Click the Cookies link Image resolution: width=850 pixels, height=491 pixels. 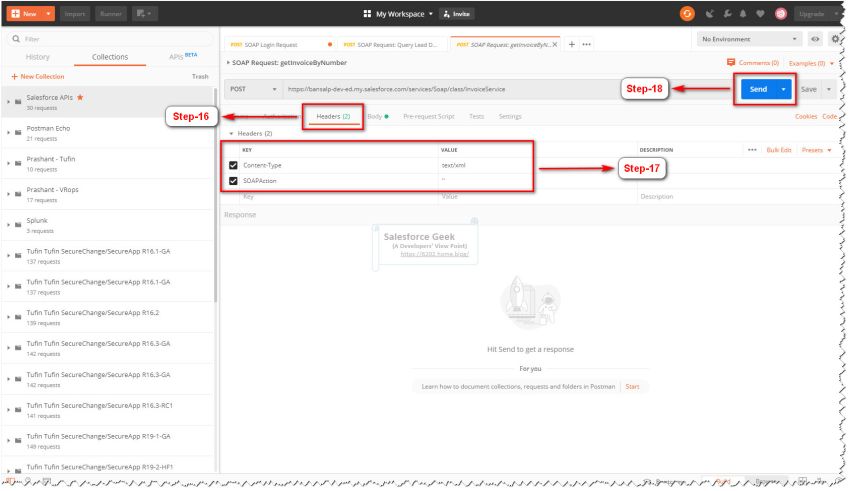806,117
